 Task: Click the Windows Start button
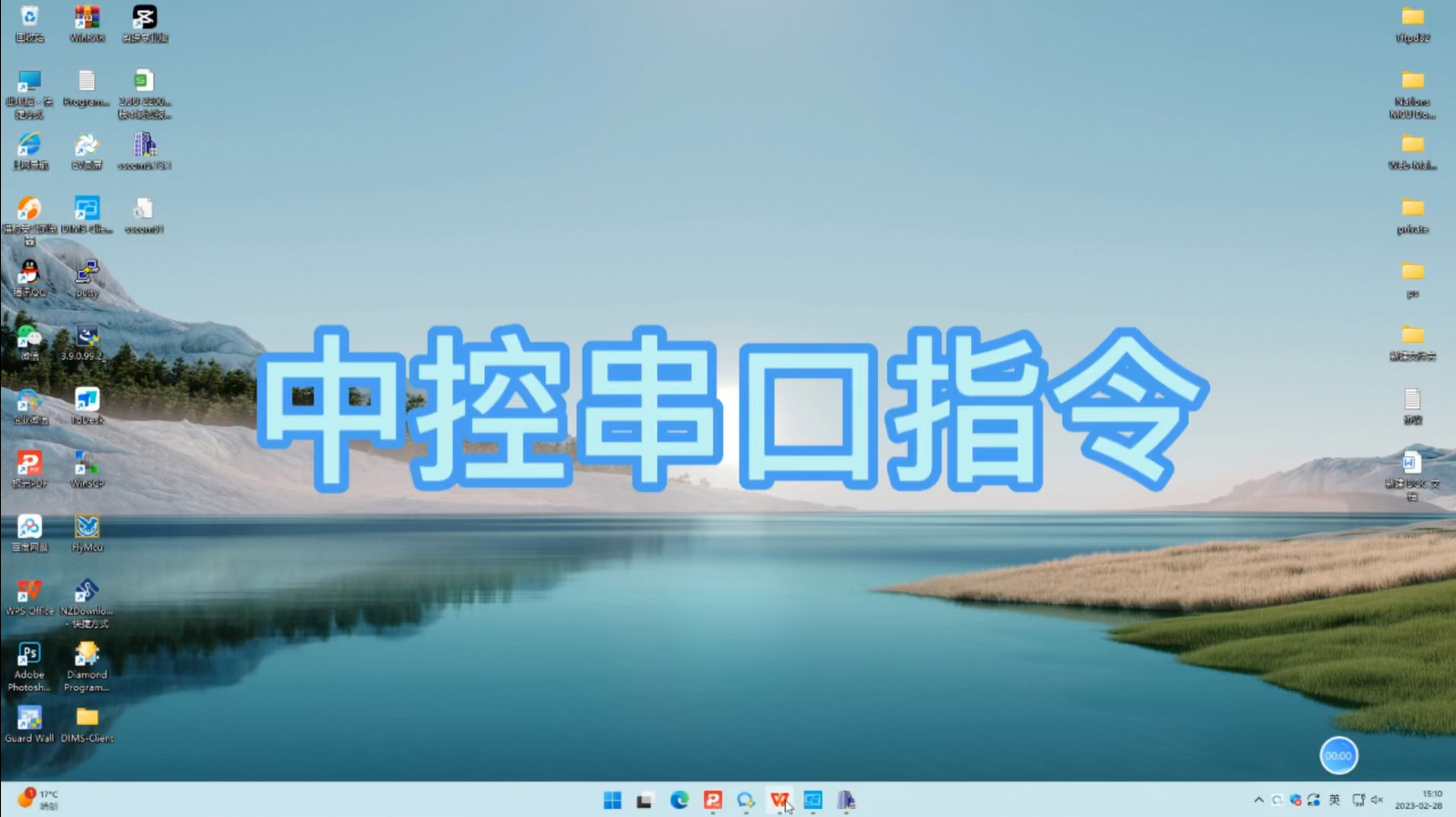pos(612,801)
